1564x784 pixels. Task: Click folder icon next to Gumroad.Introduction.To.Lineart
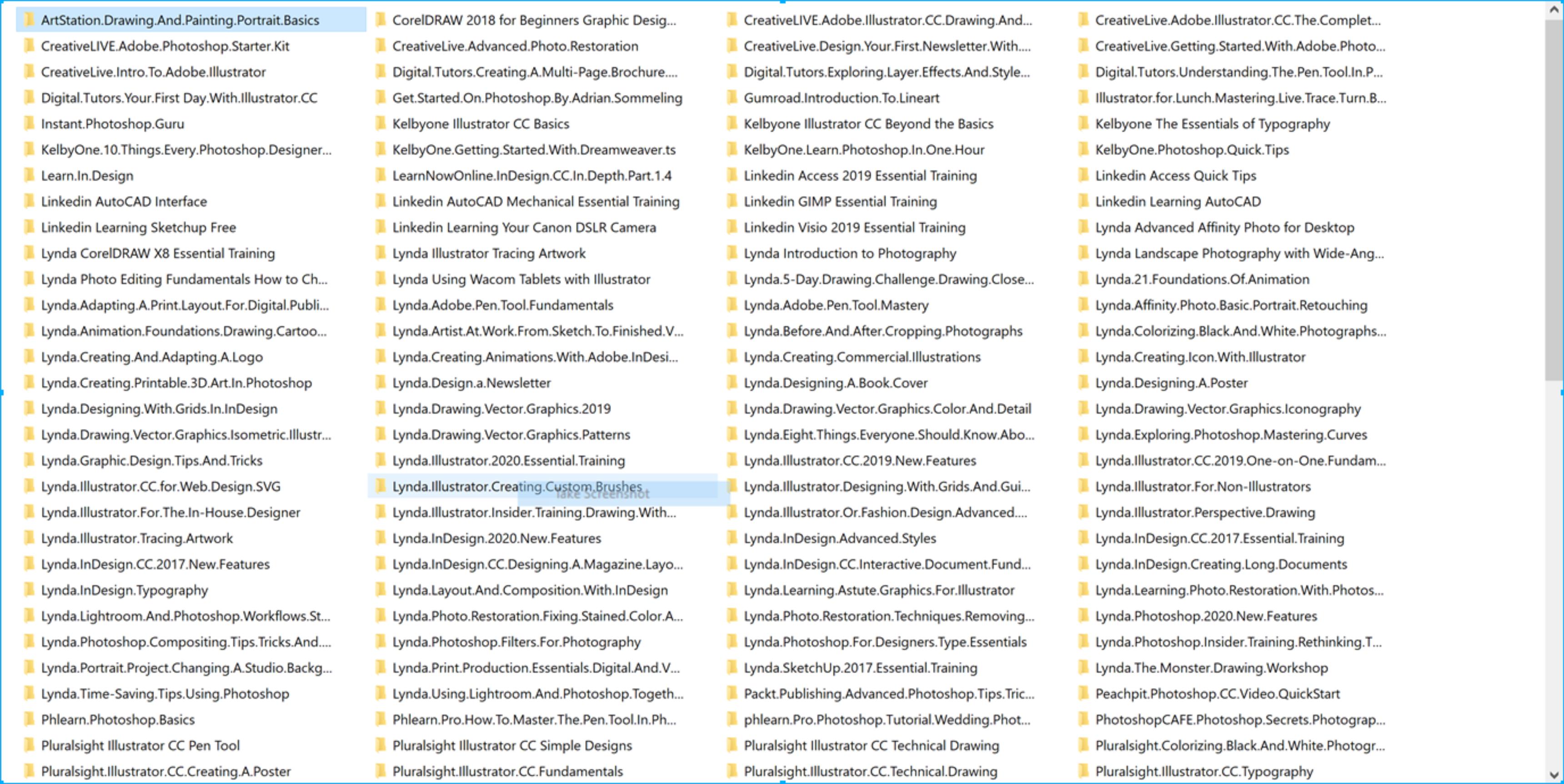click(x=732, y=98)
